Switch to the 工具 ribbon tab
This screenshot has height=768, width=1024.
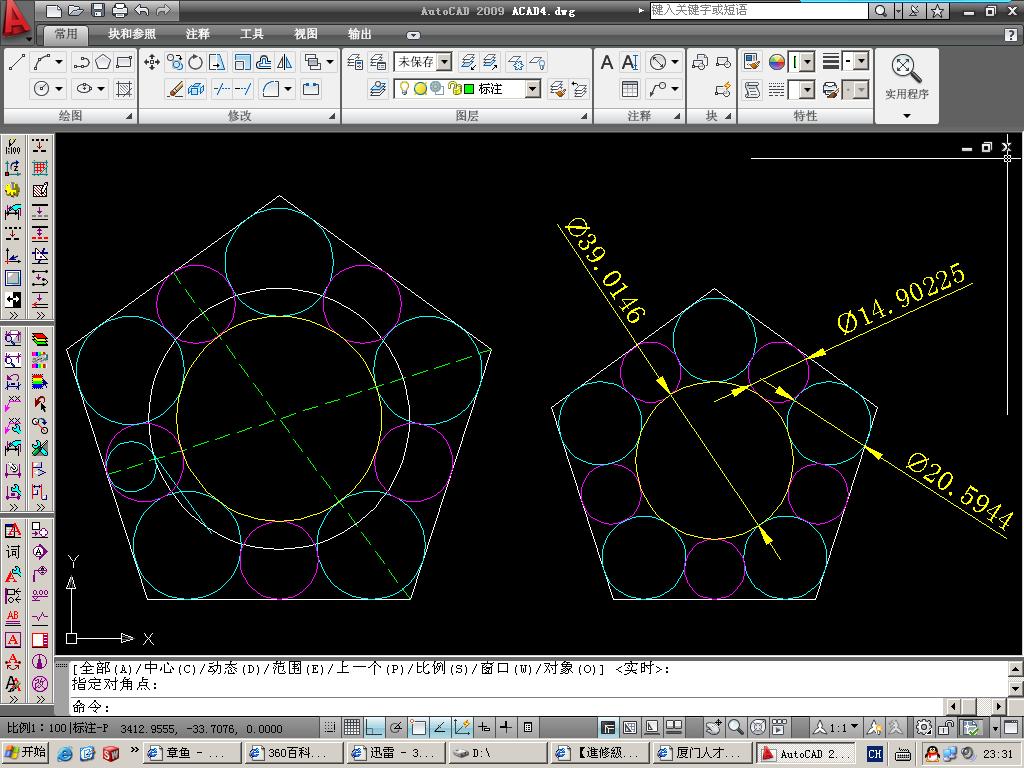point(251,34)
